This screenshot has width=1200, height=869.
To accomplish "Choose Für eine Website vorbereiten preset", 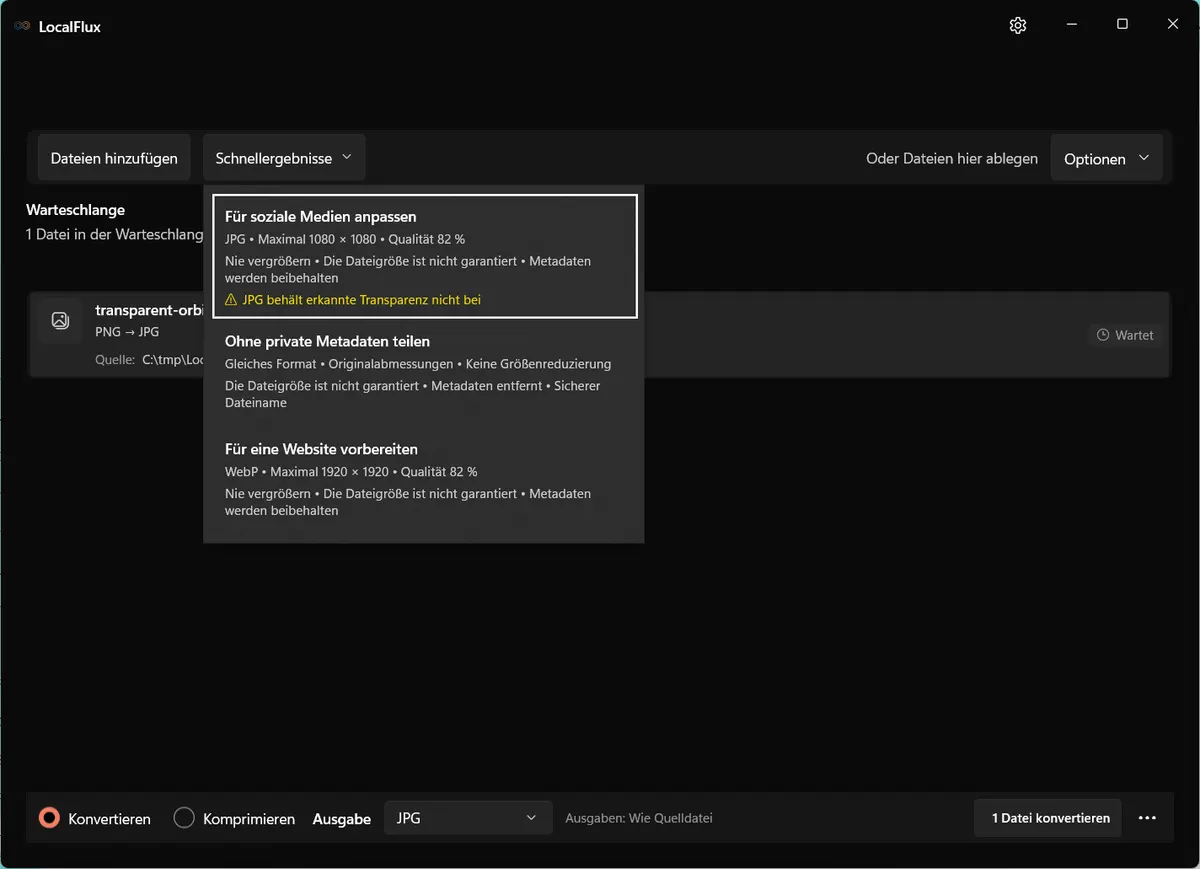I will tap(425, 480).
